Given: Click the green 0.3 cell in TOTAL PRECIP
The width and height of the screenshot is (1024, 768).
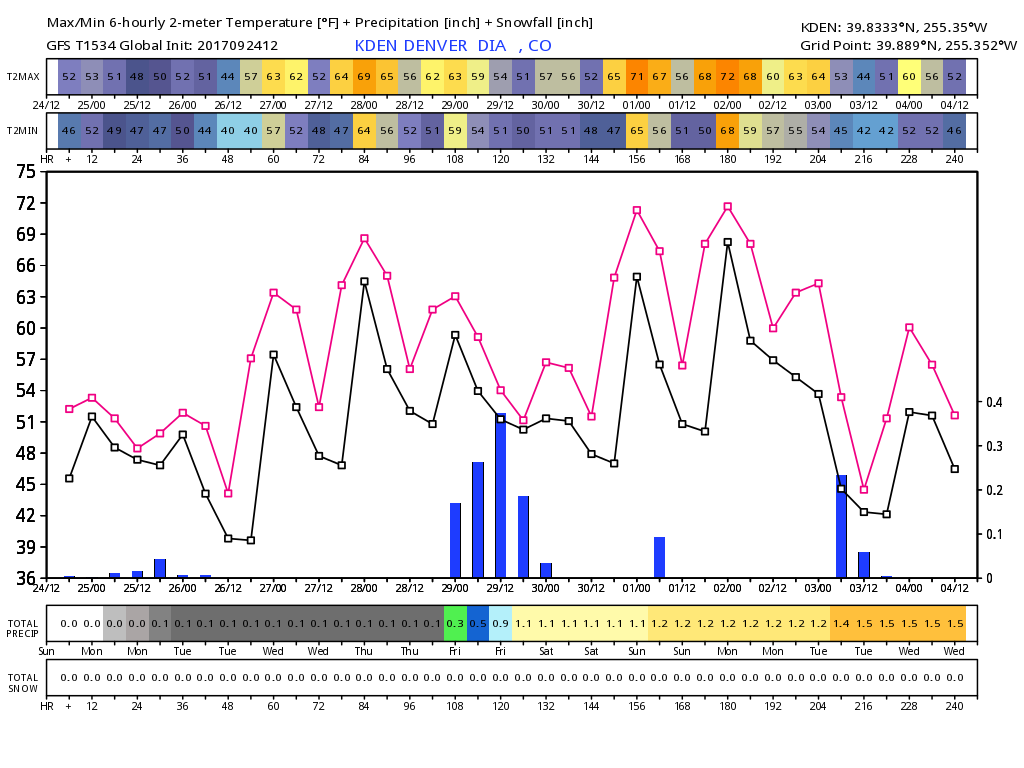Looking at the screenshot, I should (x=455, y=624).
